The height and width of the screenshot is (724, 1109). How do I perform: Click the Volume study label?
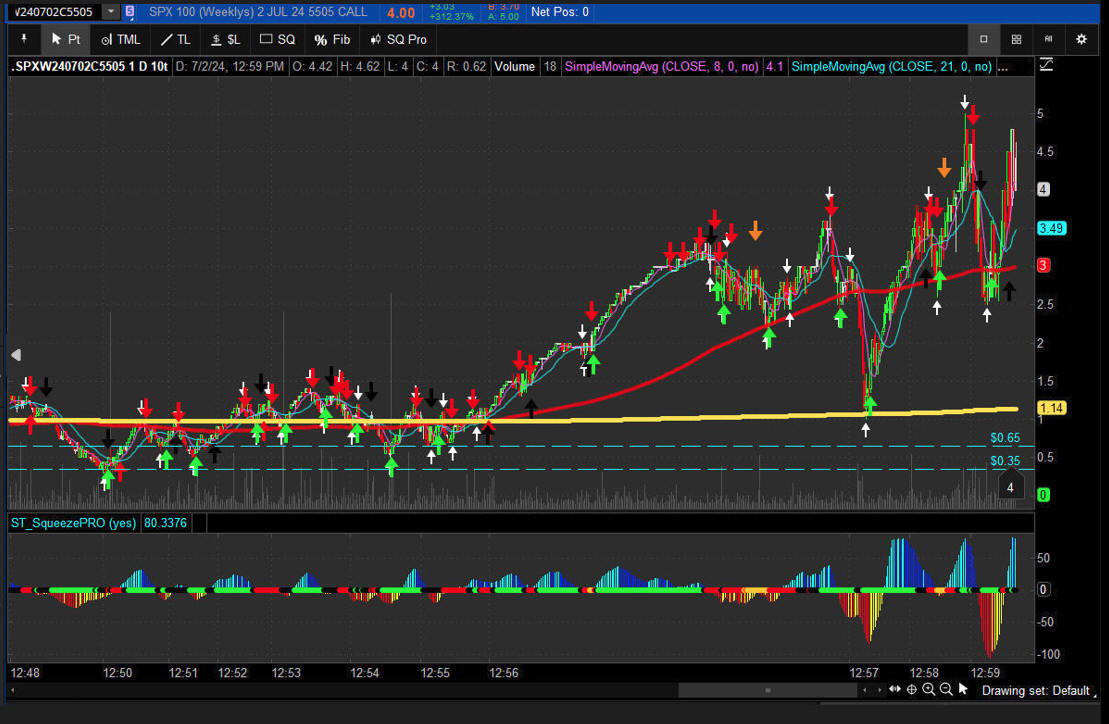pyautogui.click(x=514, y=67)
